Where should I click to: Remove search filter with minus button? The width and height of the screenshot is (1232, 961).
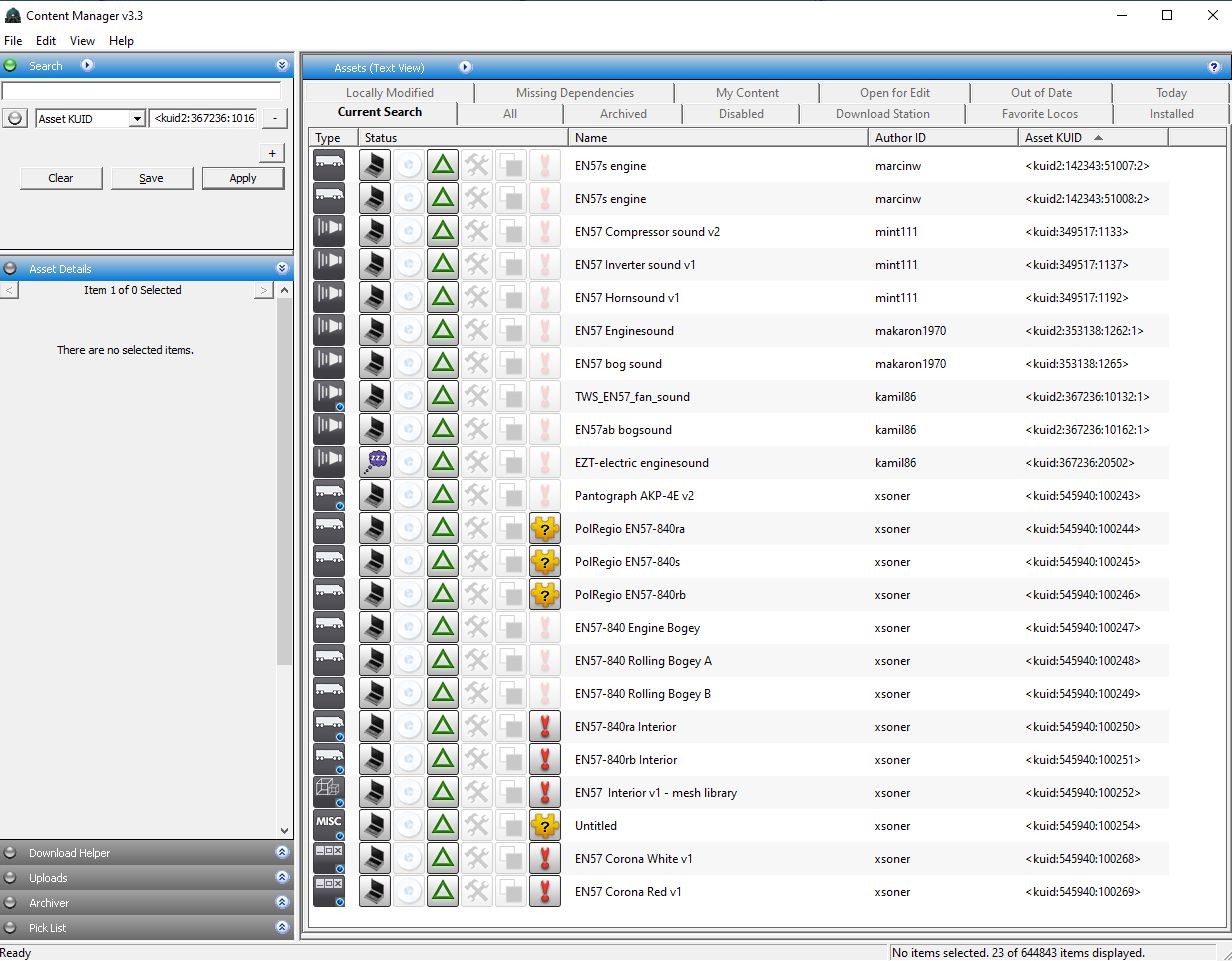(x=273, y=119)
